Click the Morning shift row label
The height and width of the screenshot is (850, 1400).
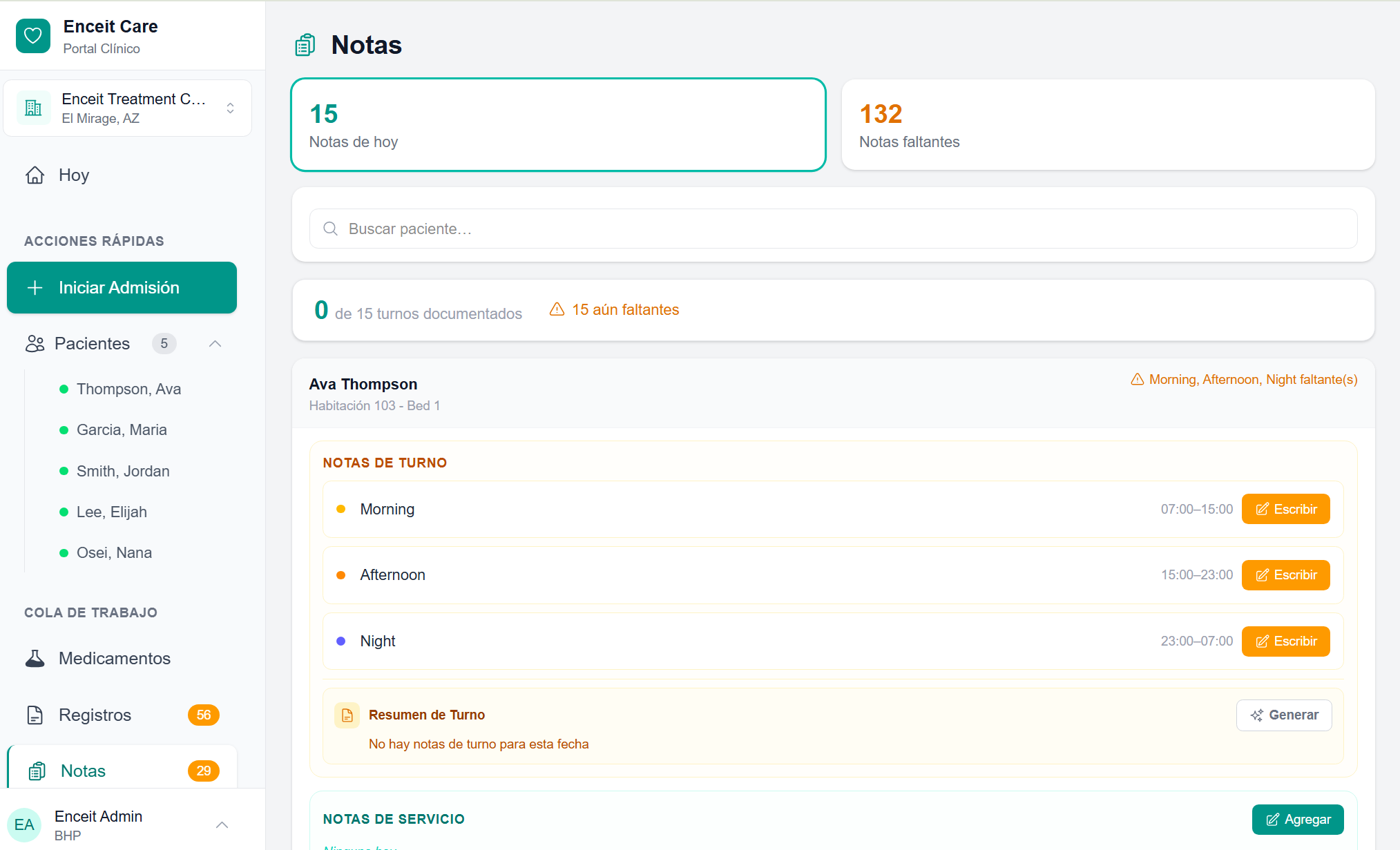387,510
